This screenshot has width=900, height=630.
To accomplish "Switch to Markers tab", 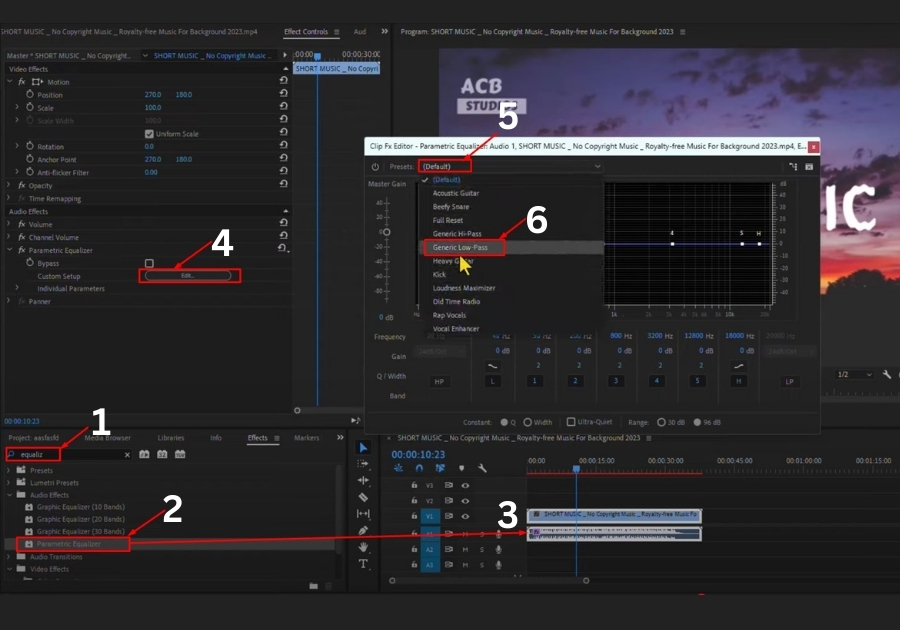I will pyautogui.click(x=307, y=438).
